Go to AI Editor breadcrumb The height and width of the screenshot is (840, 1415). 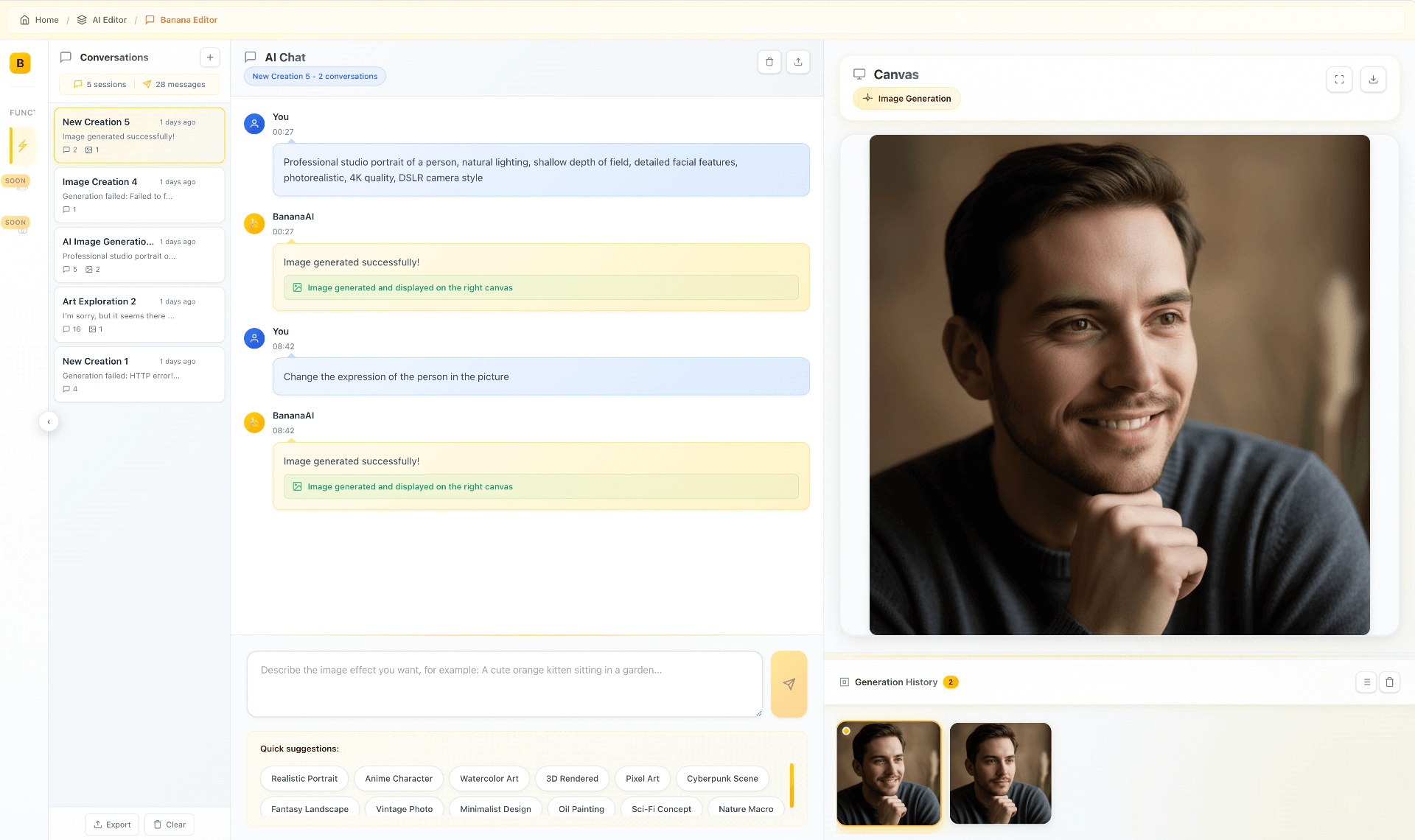click(x=102, y=20)
